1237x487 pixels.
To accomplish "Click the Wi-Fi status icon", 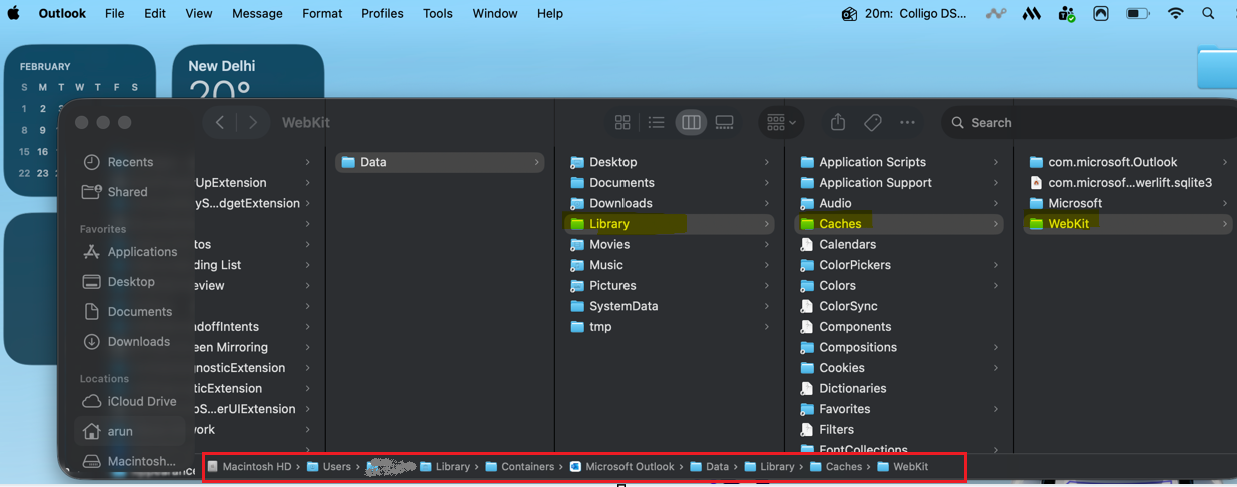I will pos(1175,13).
